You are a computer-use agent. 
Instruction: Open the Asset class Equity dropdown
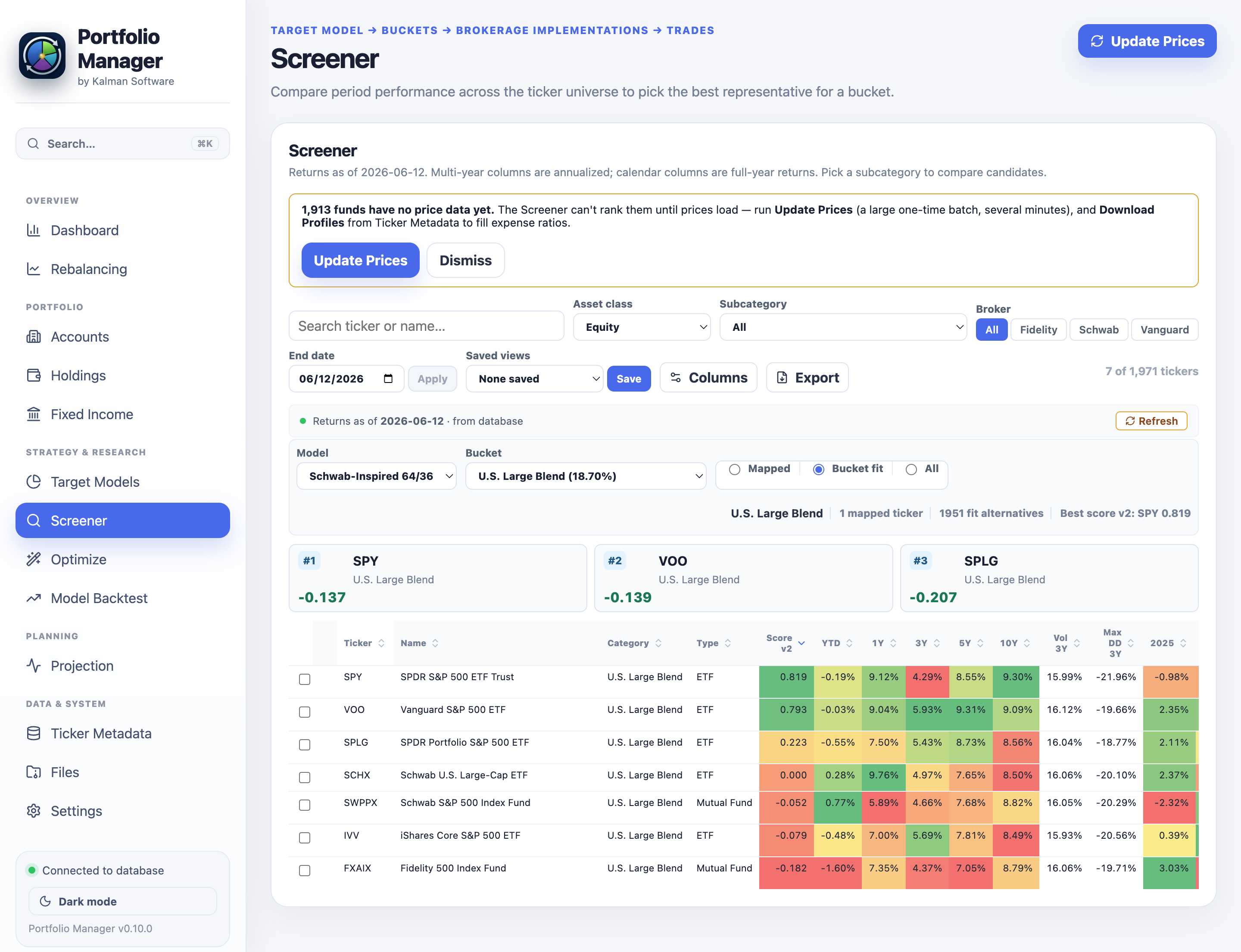[642, 327]
